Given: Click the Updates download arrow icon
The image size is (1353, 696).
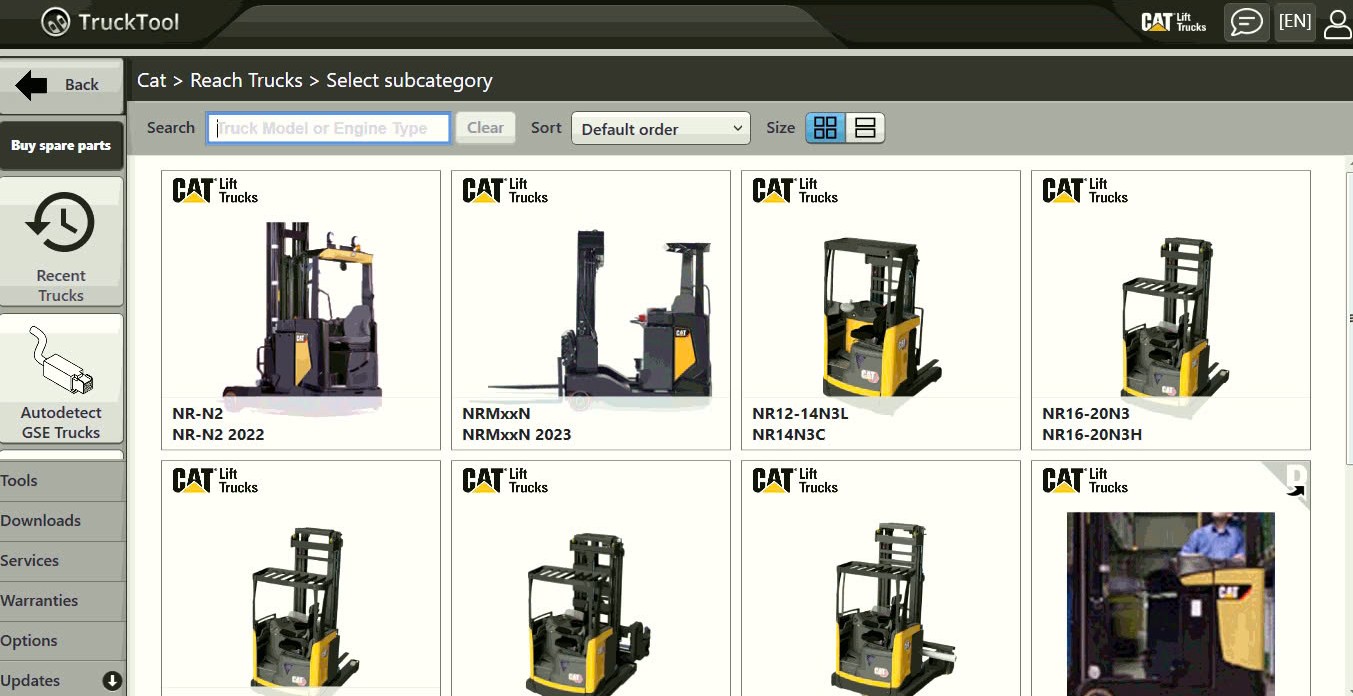Looking at the screenshot, I should point(112,681).
